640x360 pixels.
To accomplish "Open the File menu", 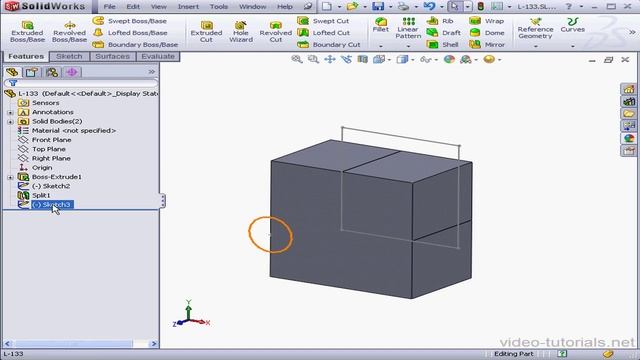I will (x=109, y=7).
